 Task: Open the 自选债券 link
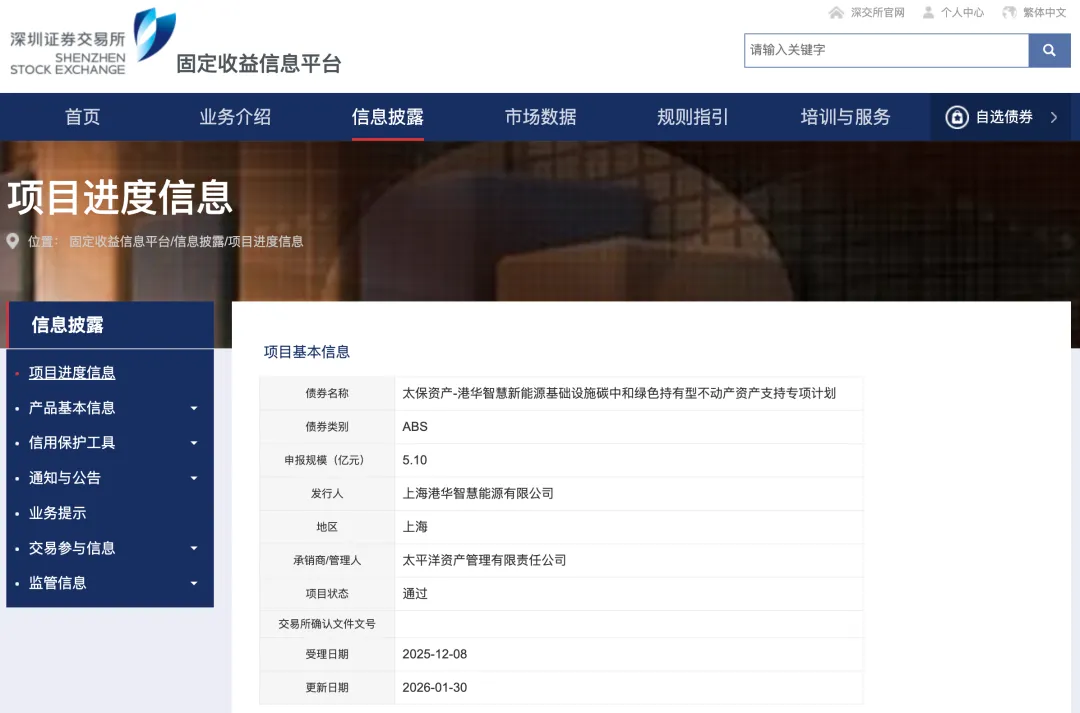point(1004,117)
